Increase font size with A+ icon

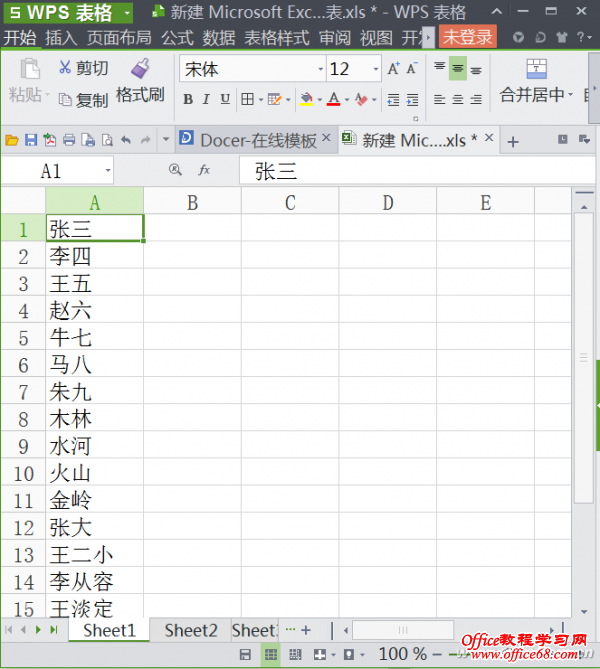(x=393, y=68)
